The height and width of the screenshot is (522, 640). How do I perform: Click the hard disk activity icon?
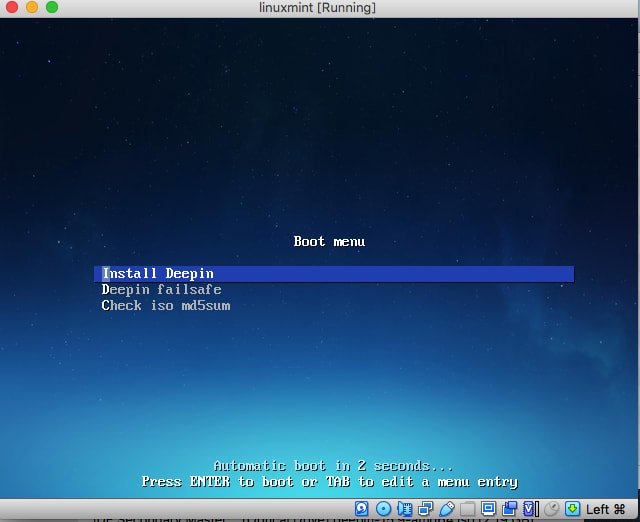coord(362,509)
